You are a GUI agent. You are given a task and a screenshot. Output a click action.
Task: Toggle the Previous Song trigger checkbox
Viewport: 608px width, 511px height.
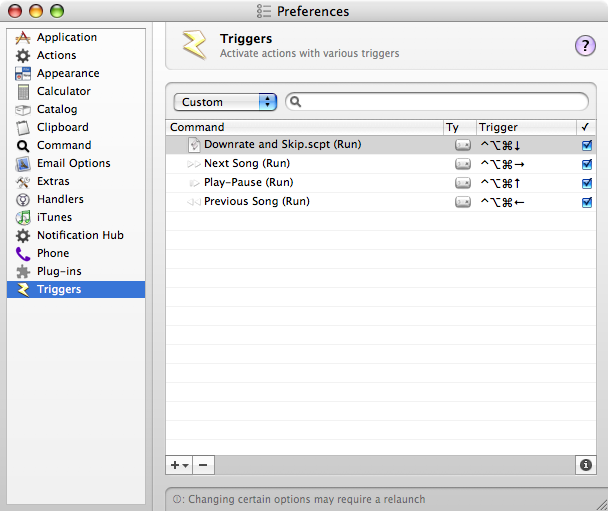587,202
